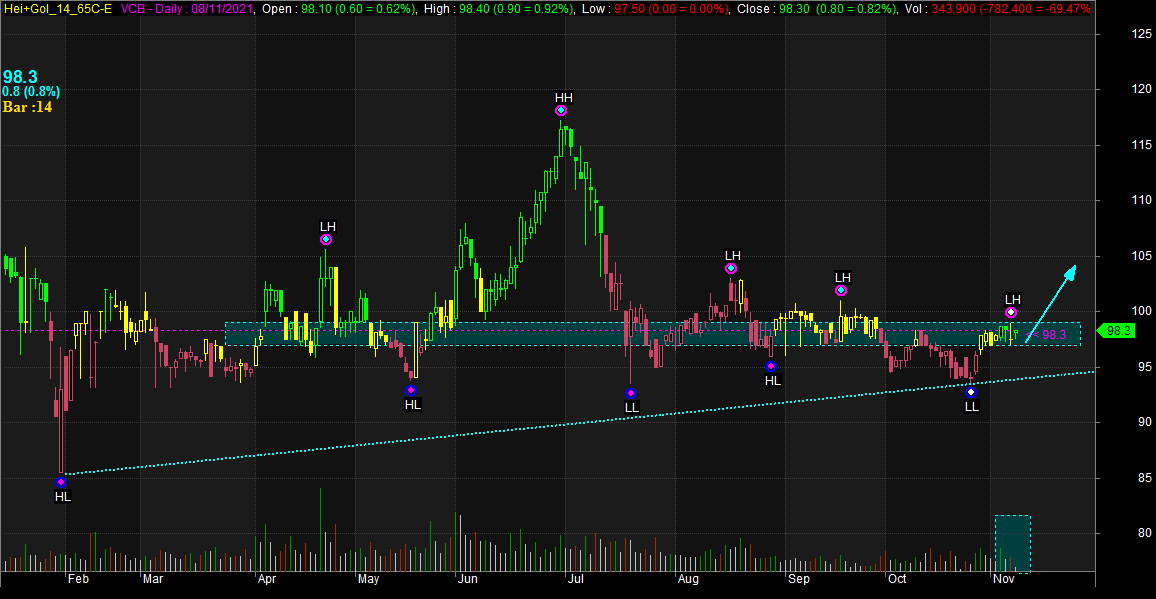The image size is (1156, 599).
Task: Click the late-October LL marker
Action: pyautogui.click(x=971, y=392)
